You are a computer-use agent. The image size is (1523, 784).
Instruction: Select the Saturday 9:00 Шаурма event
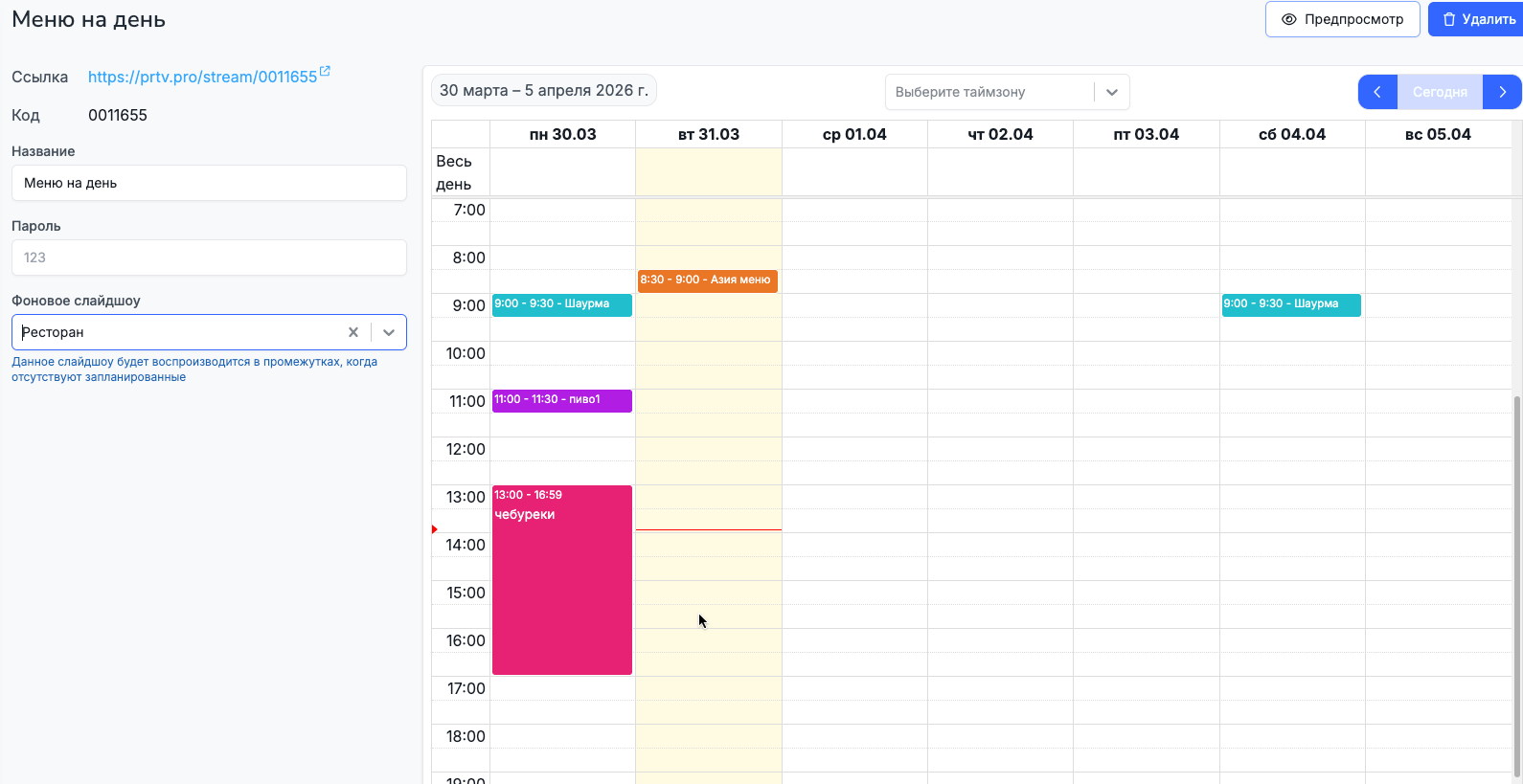(1290, 304)
